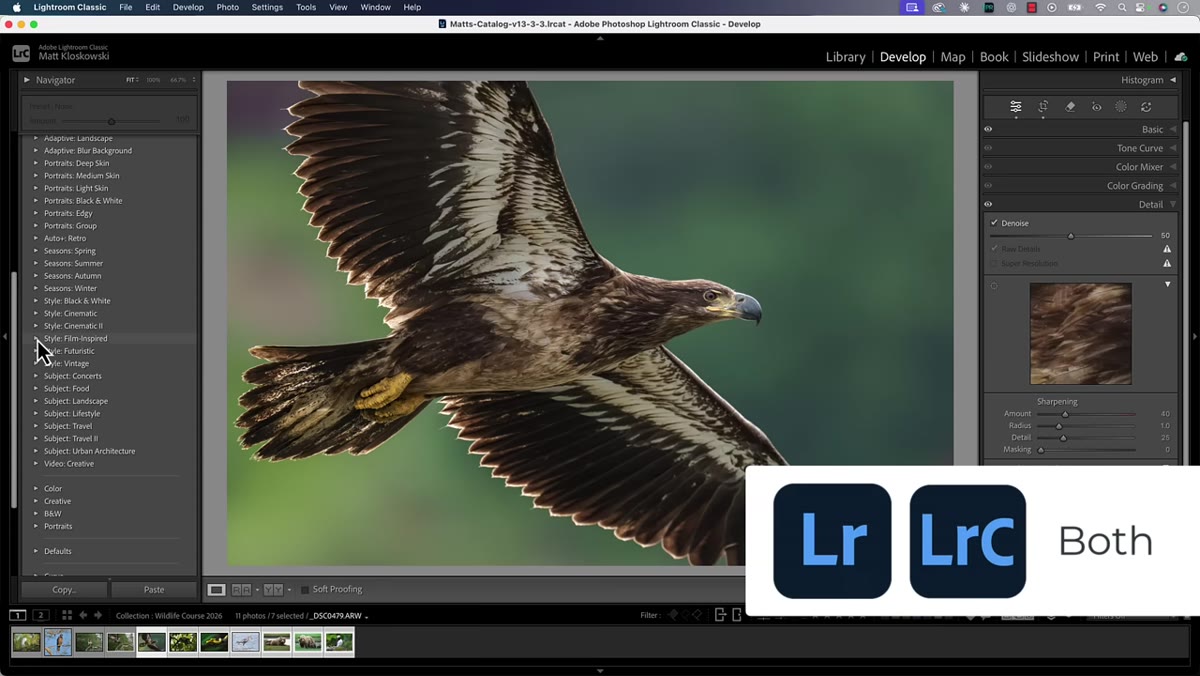
Task: Switch to the Map module
Action: [953, 57]
